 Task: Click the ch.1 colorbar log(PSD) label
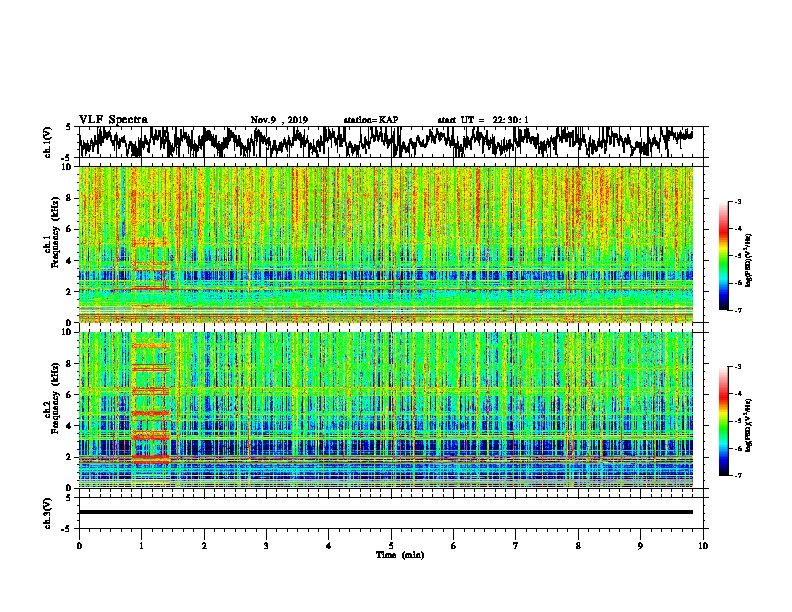(749, 261)
